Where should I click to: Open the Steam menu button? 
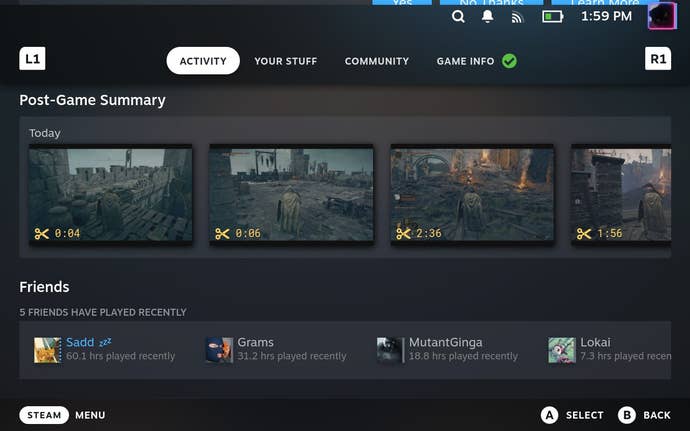pyautogui.click(x=44, y=415)
